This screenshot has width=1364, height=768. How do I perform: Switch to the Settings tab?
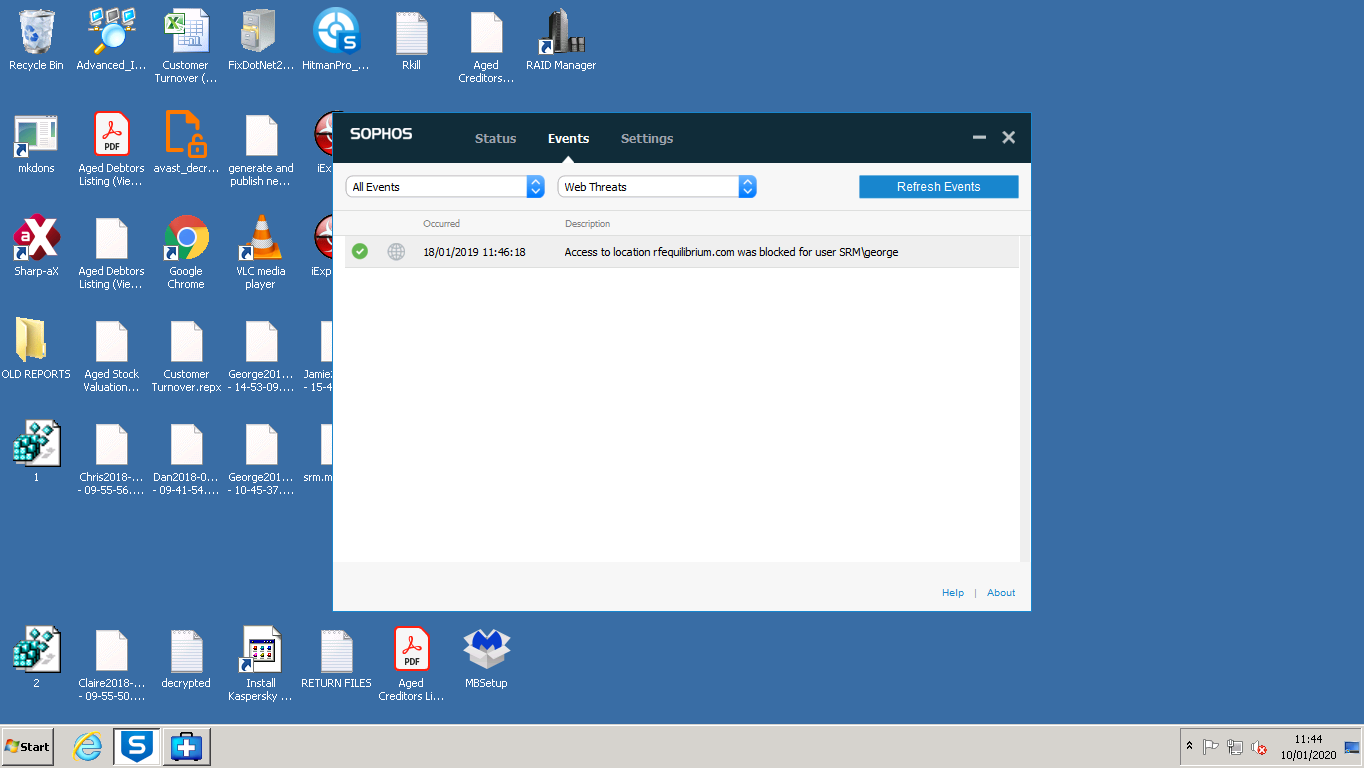pos(646,139)
